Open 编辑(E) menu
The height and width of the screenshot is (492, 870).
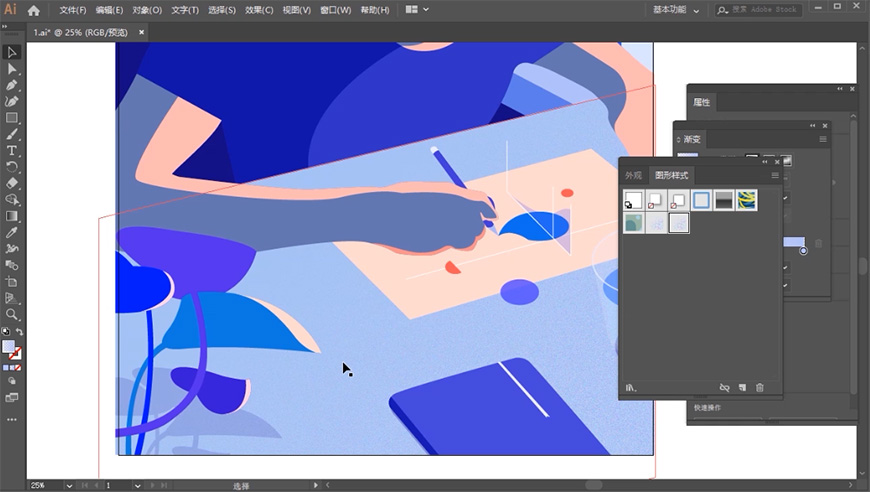pyautogui.click(x=109, y=10)
